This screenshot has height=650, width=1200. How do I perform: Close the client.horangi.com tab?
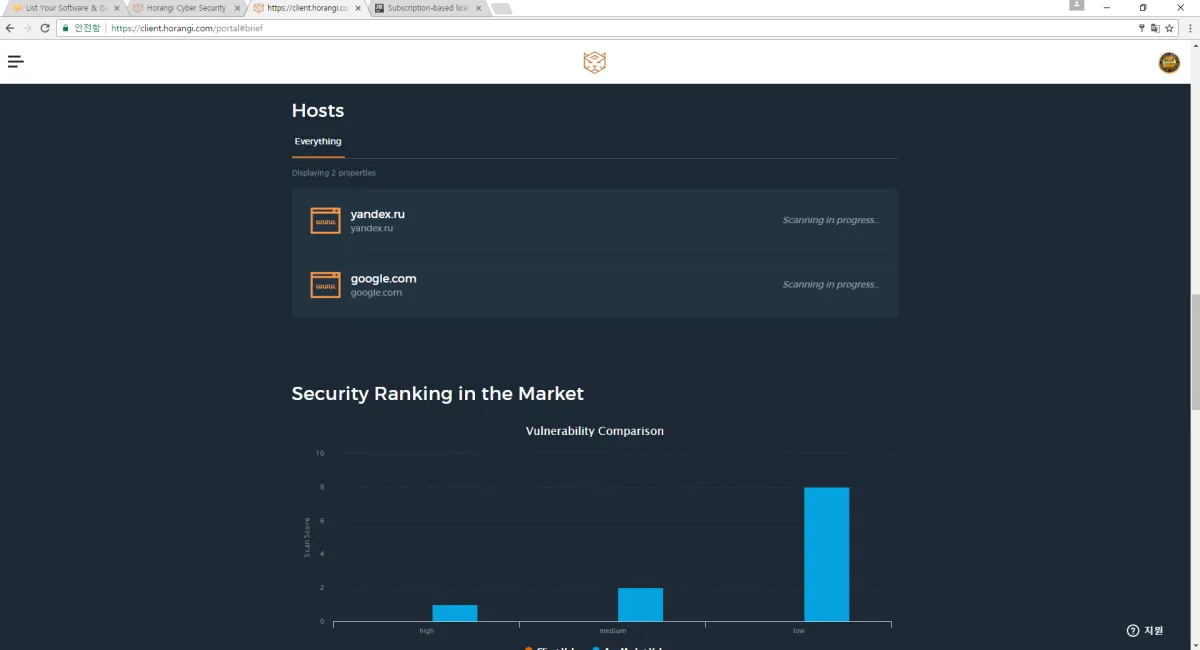click(x=358, y=8)
